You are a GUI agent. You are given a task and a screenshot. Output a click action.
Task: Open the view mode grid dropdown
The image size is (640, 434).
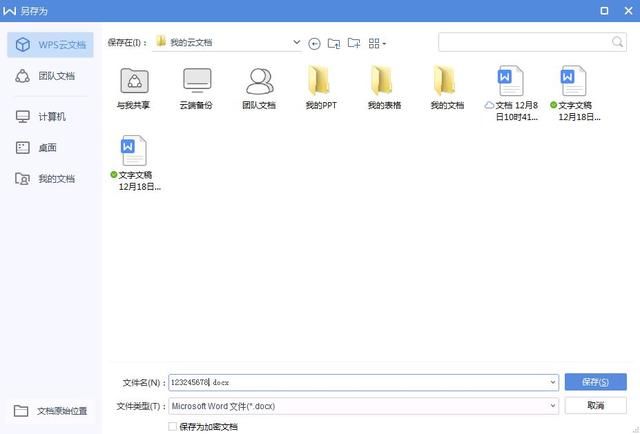377,43
